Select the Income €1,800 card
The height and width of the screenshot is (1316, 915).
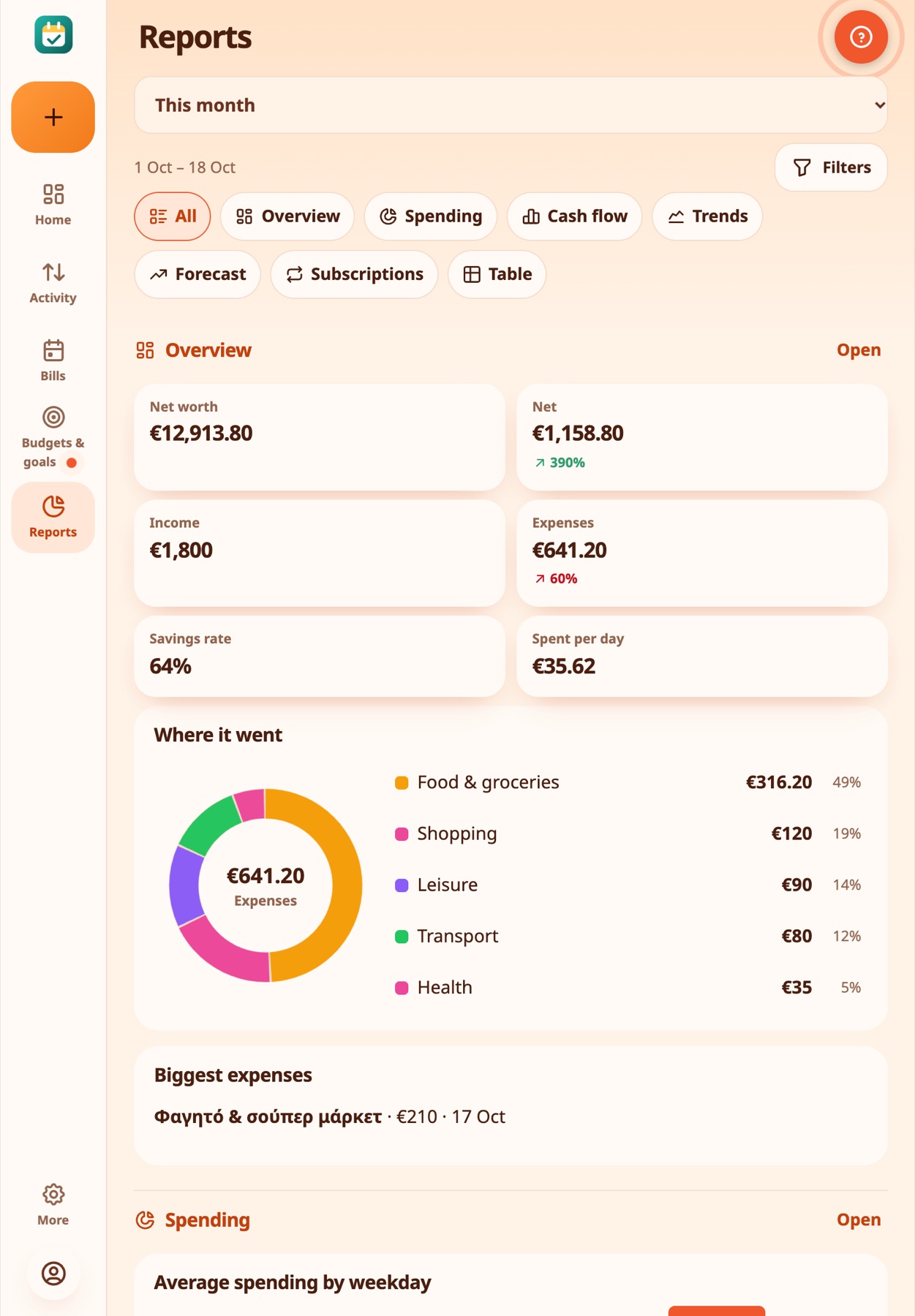[320, 553]
